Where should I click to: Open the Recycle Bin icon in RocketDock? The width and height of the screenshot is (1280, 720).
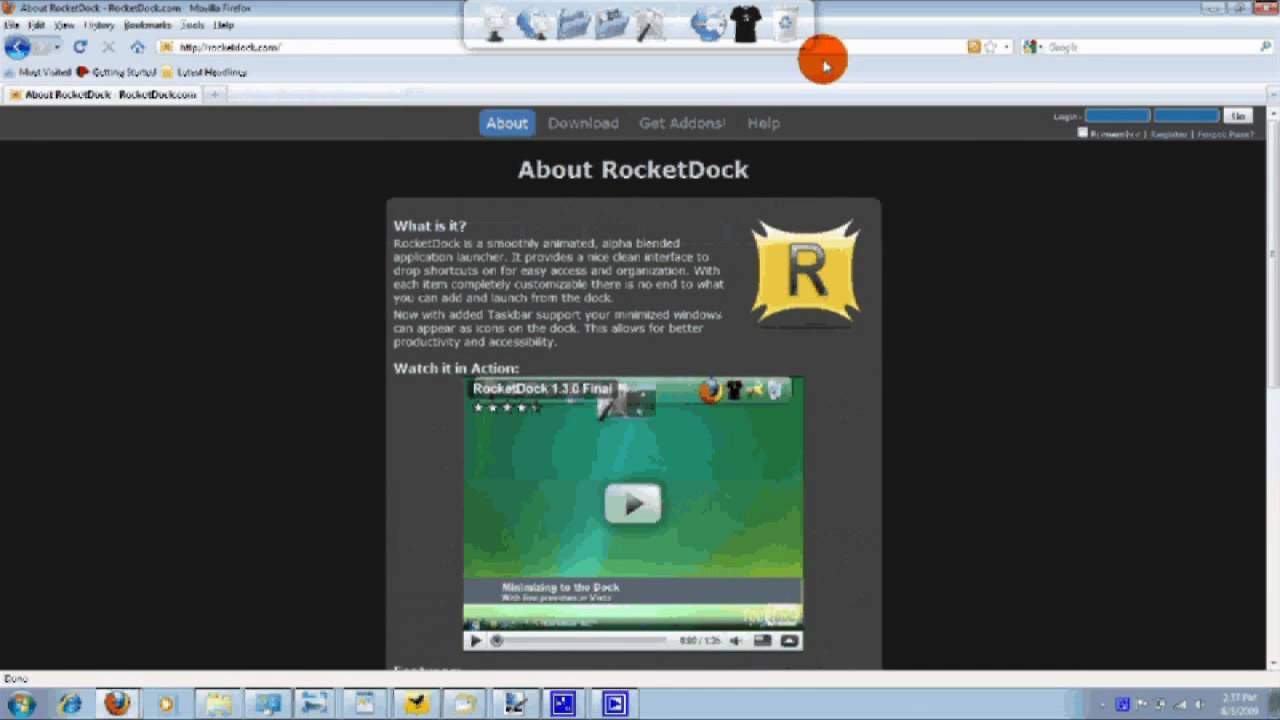coord(786,24)
